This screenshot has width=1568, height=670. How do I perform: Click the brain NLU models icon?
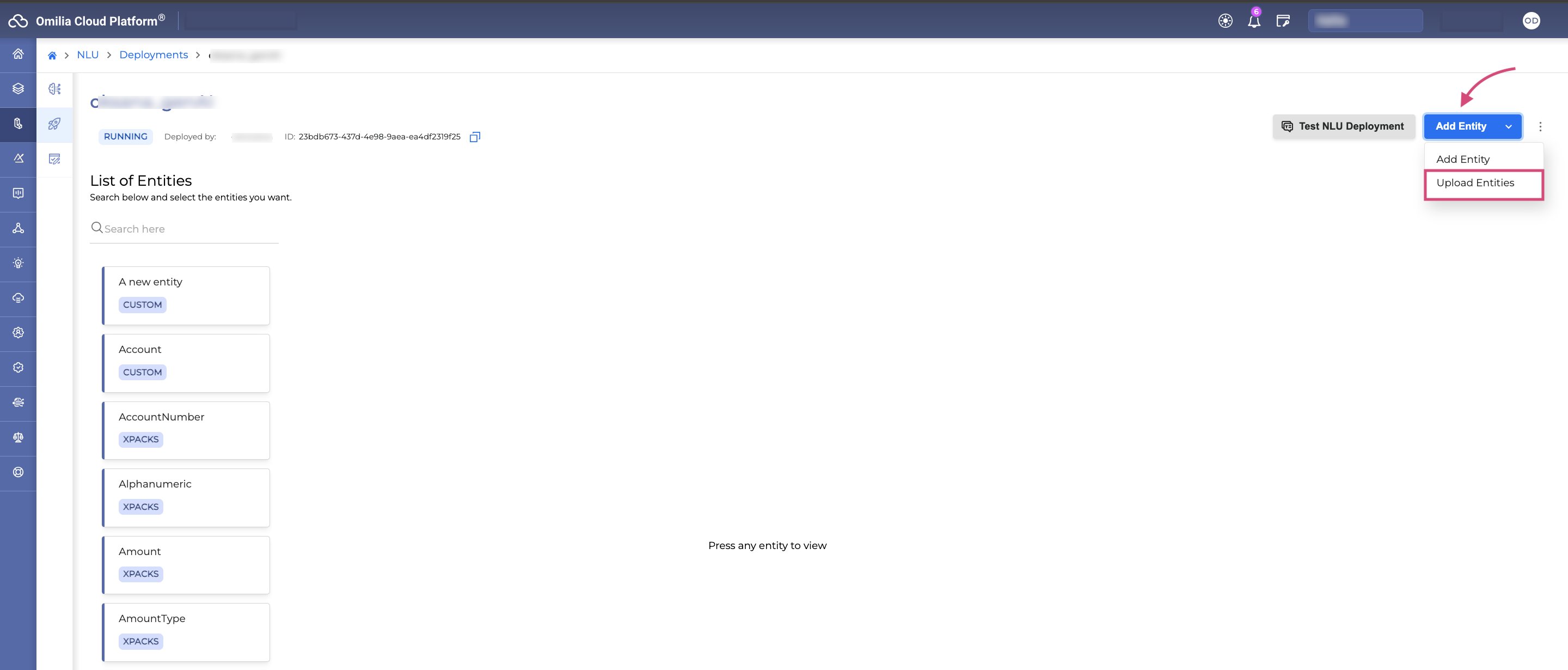coord(54,89)
